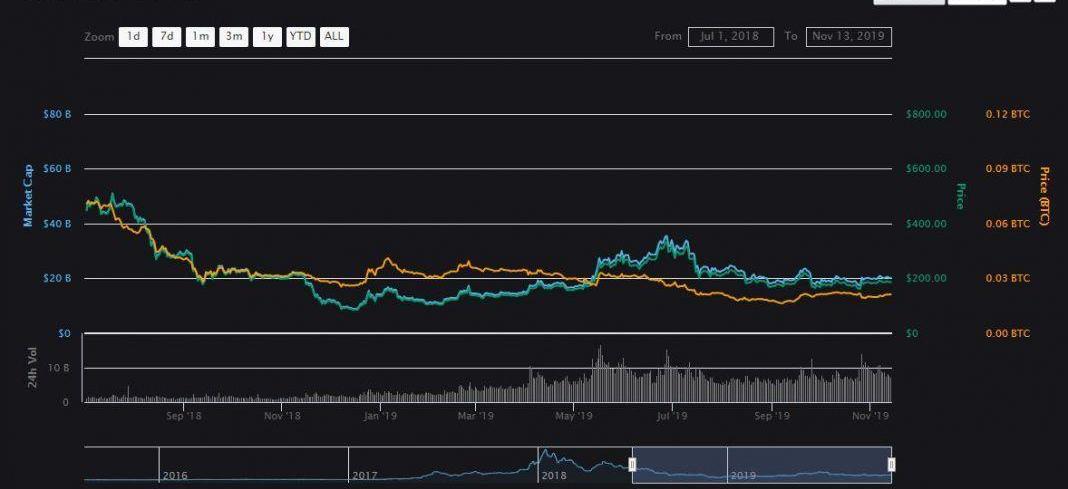The height and width of the screenshot is (489, 1068).
Task: Edit the To date field
Action: [848, 36]
